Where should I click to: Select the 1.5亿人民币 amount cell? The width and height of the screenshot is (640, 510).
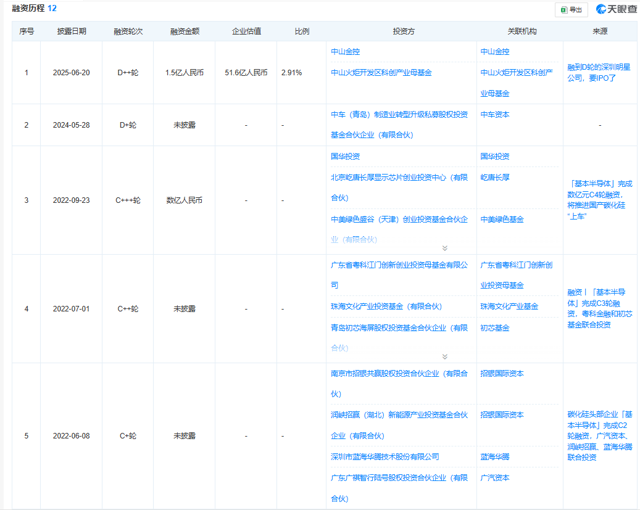(184, 73)
